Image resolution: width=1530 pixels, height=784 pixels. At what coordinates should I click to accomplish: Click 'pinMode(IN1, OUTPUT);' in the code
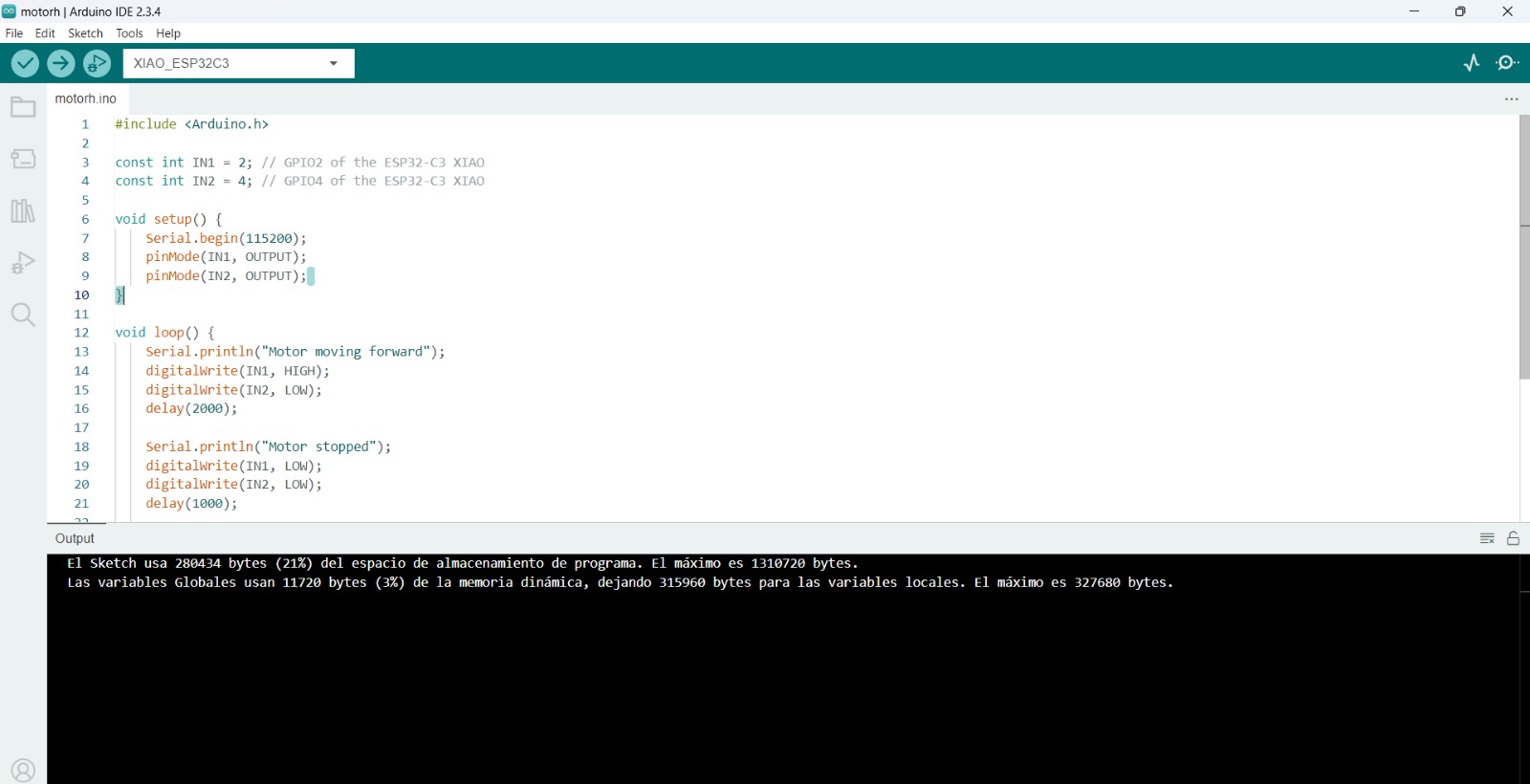click(226, 256)
